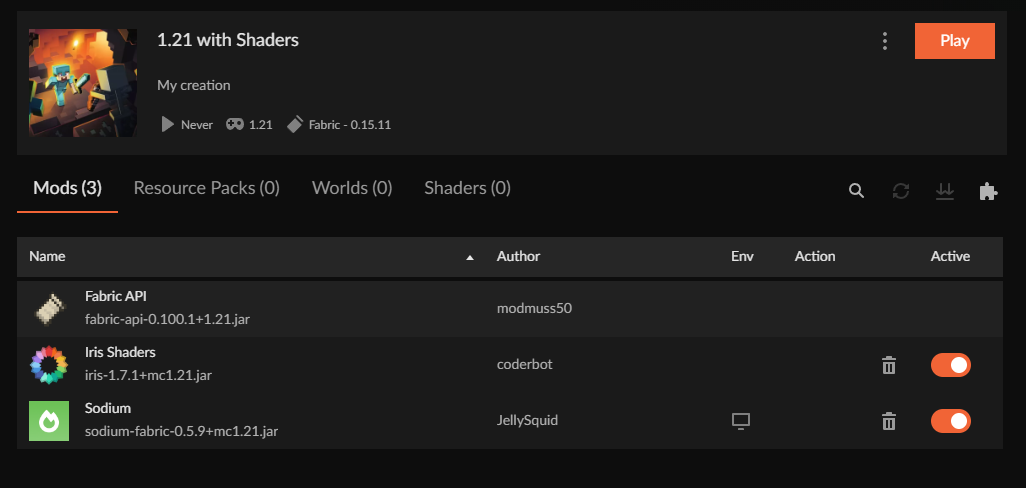The image size is (1026, 488).
Task: Click the Active column header
Action: click(x=950, y=256)
